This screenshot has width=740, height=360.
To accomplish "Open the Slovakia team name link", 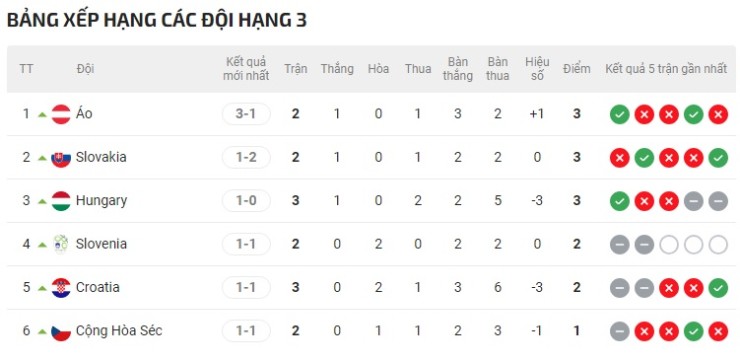I will pos(101,157).
